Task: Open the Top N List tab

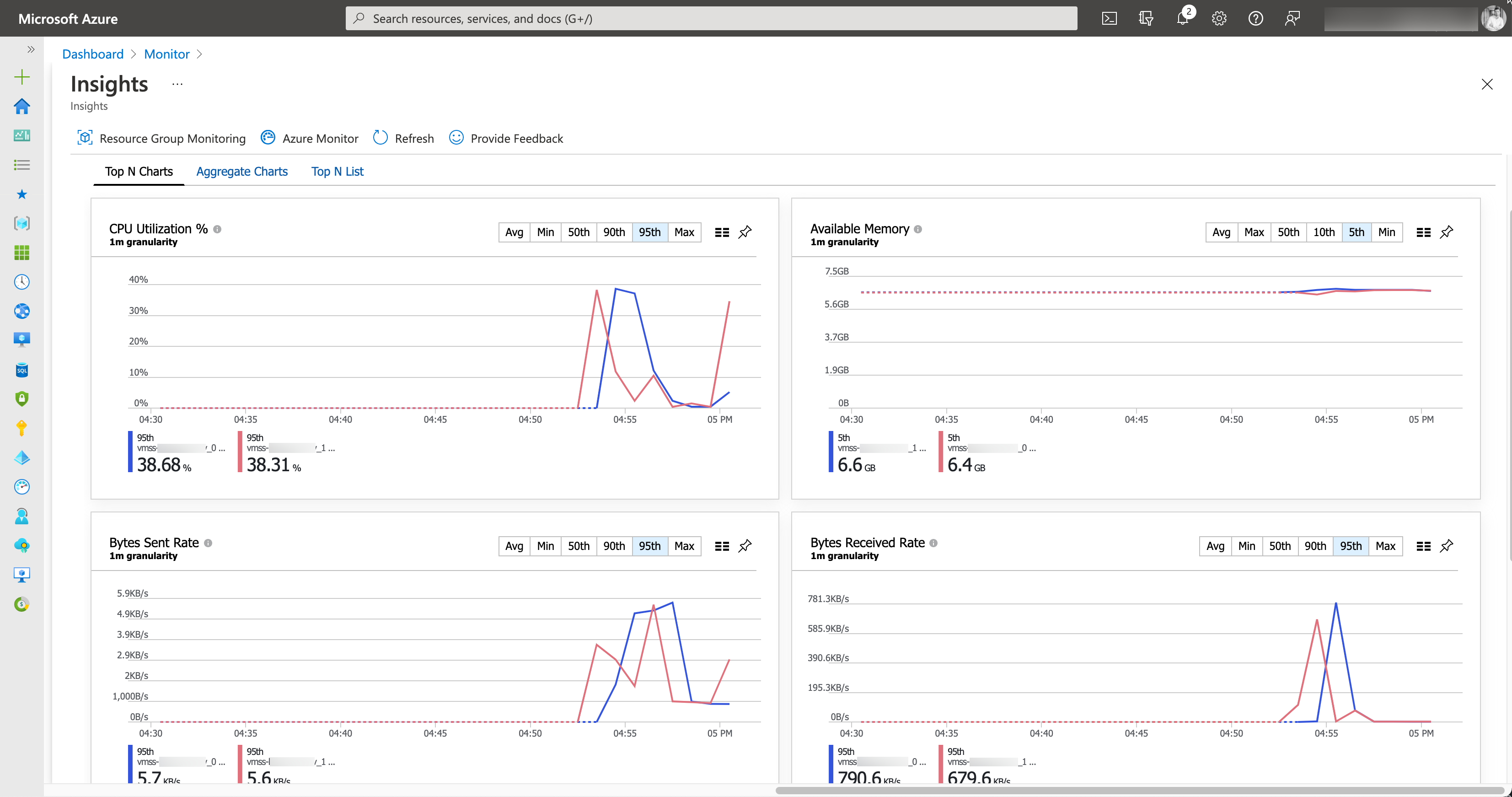Action: tap(337, 172)
